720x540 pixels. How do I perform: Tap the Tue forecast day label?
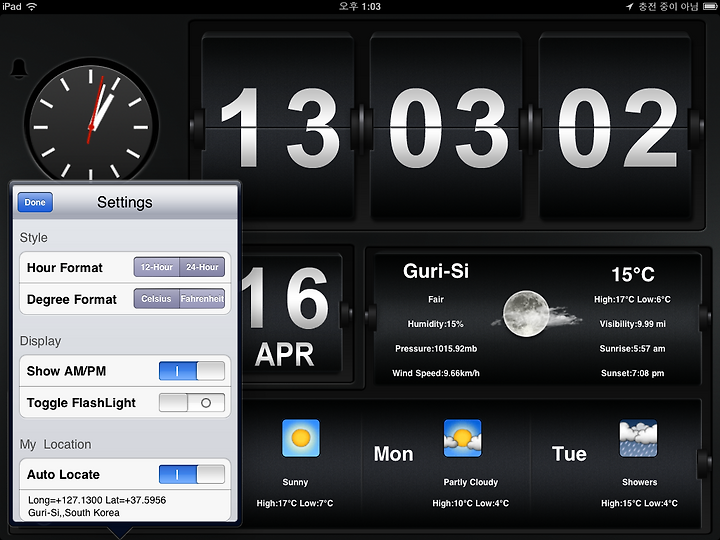569,454
